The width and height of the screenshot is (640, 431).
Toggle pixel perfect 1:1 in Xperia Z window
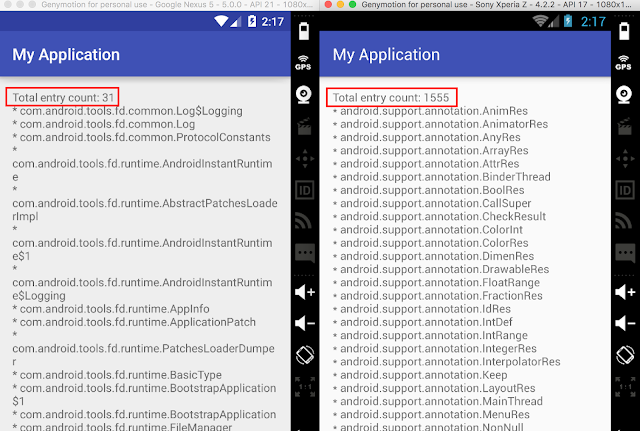[x=625, y=387]
